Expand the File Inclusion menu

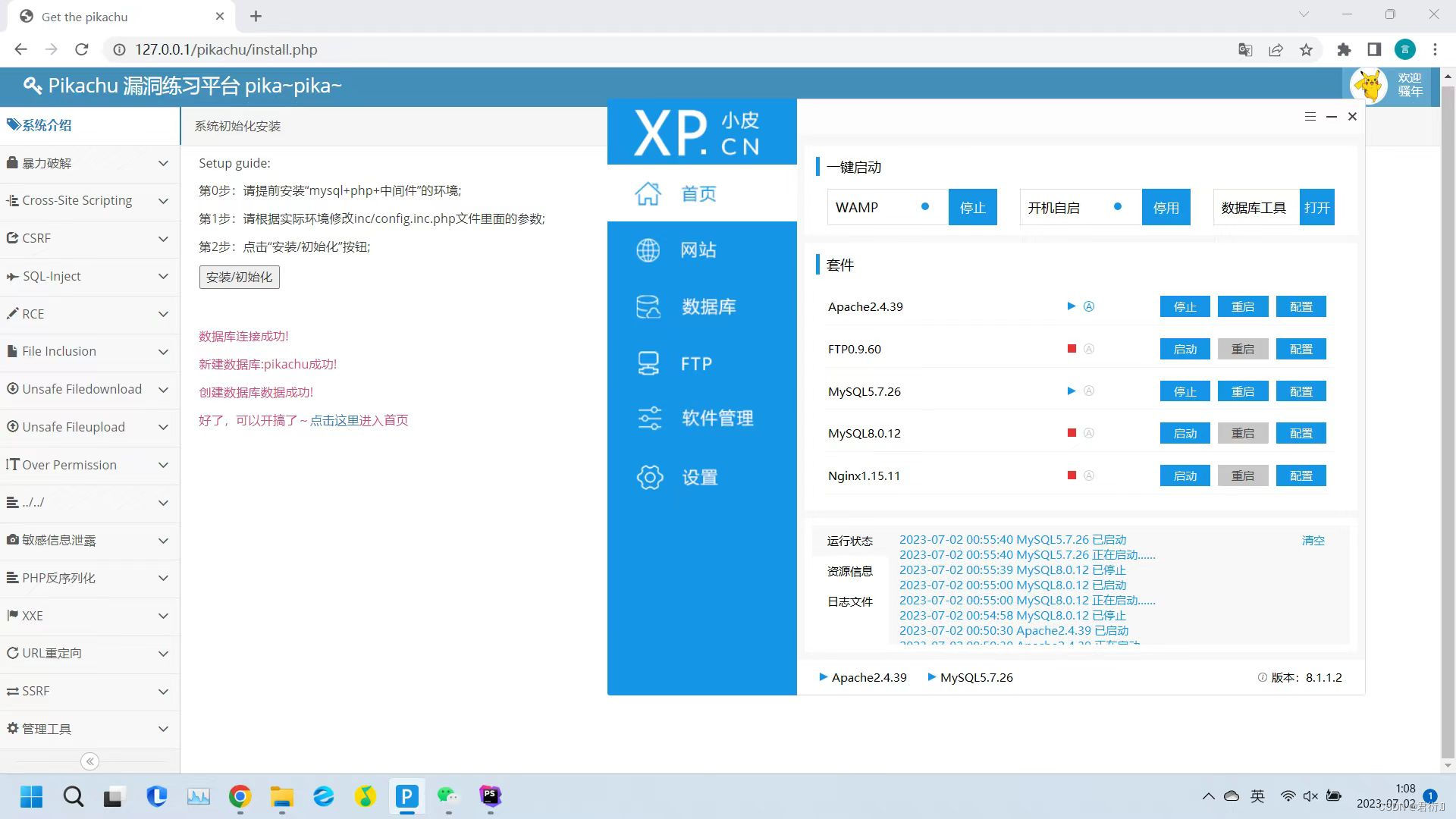pyautogui.click(x=89, y=351)
